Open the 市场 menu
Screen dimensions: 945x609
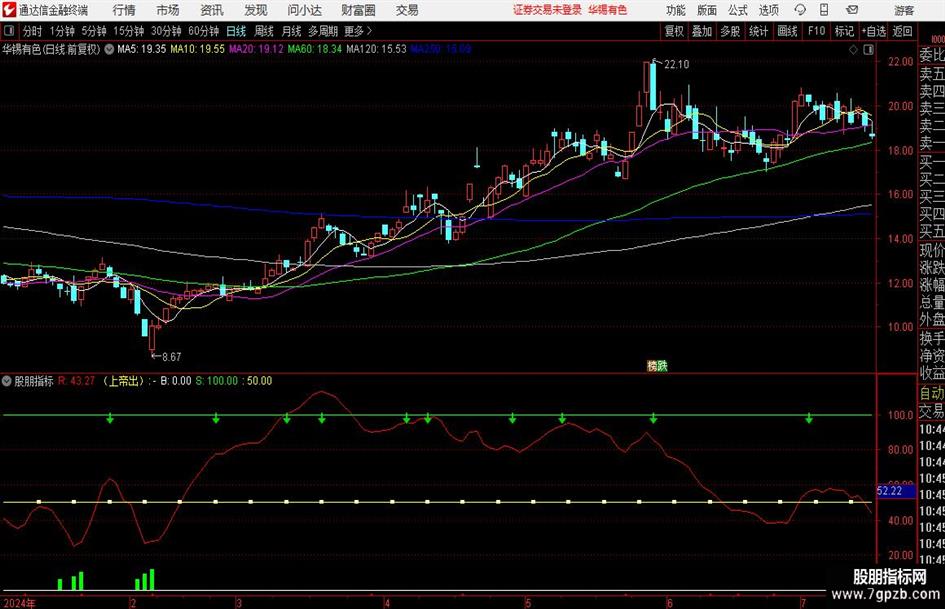(x=168, y=10)
